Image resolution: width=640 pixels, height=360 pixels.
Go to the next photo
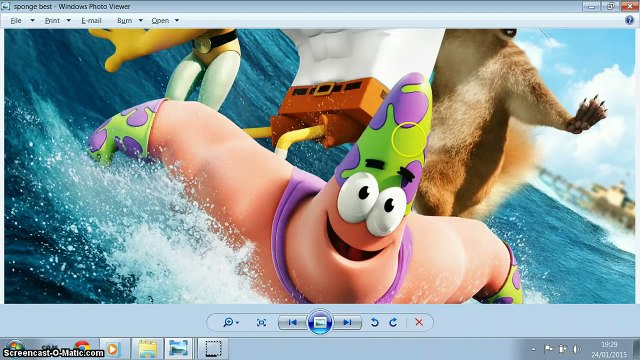[347, 322]
